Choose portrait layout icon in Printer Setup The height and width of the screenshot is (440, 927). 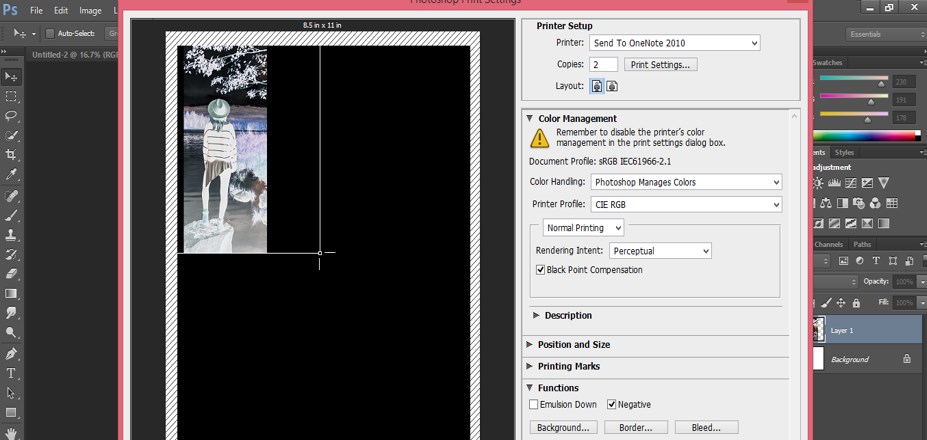coord(597,86)
